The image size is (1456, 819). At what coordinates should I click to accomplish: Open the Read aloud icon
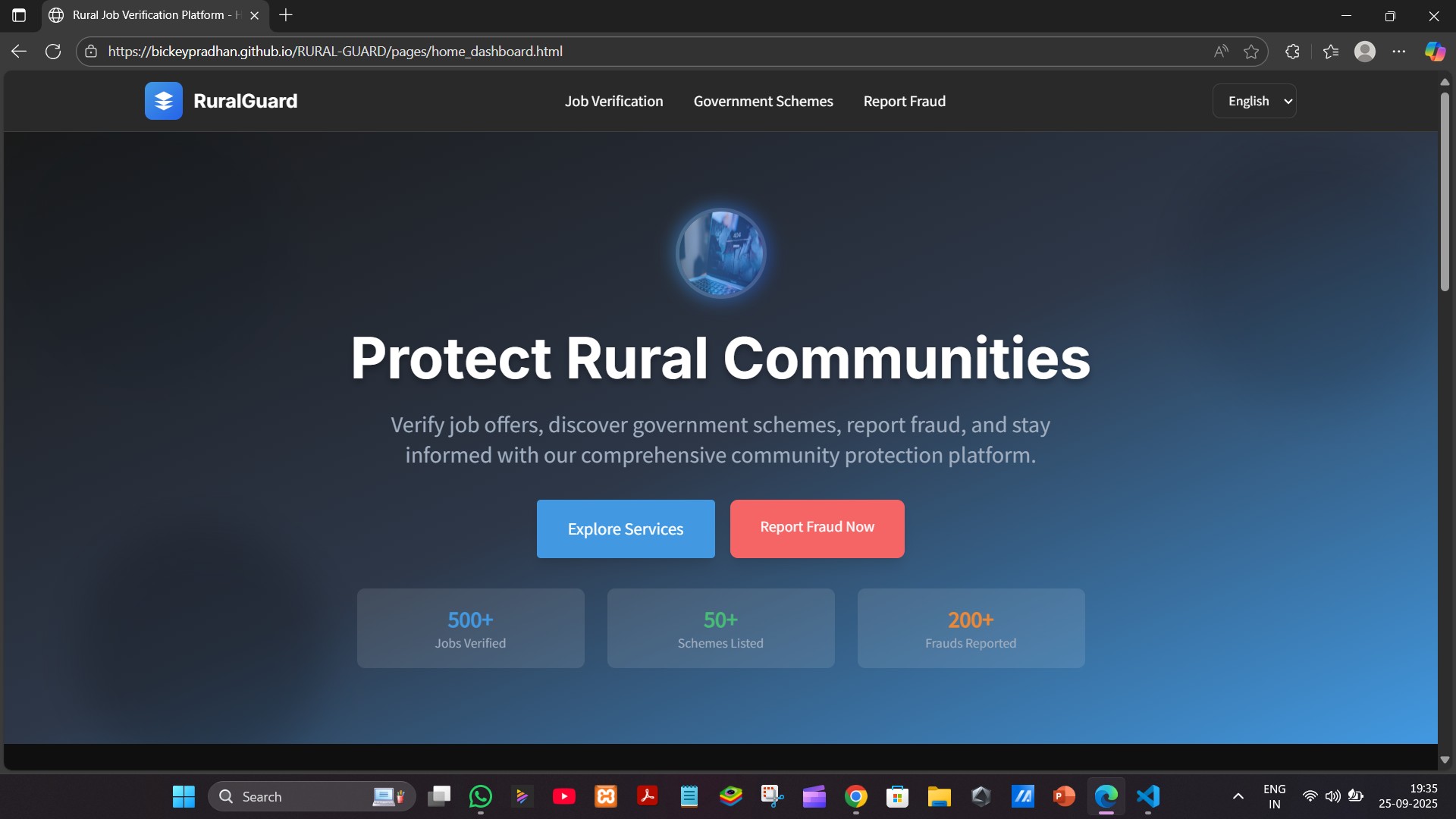click(x=1220, y=52)
